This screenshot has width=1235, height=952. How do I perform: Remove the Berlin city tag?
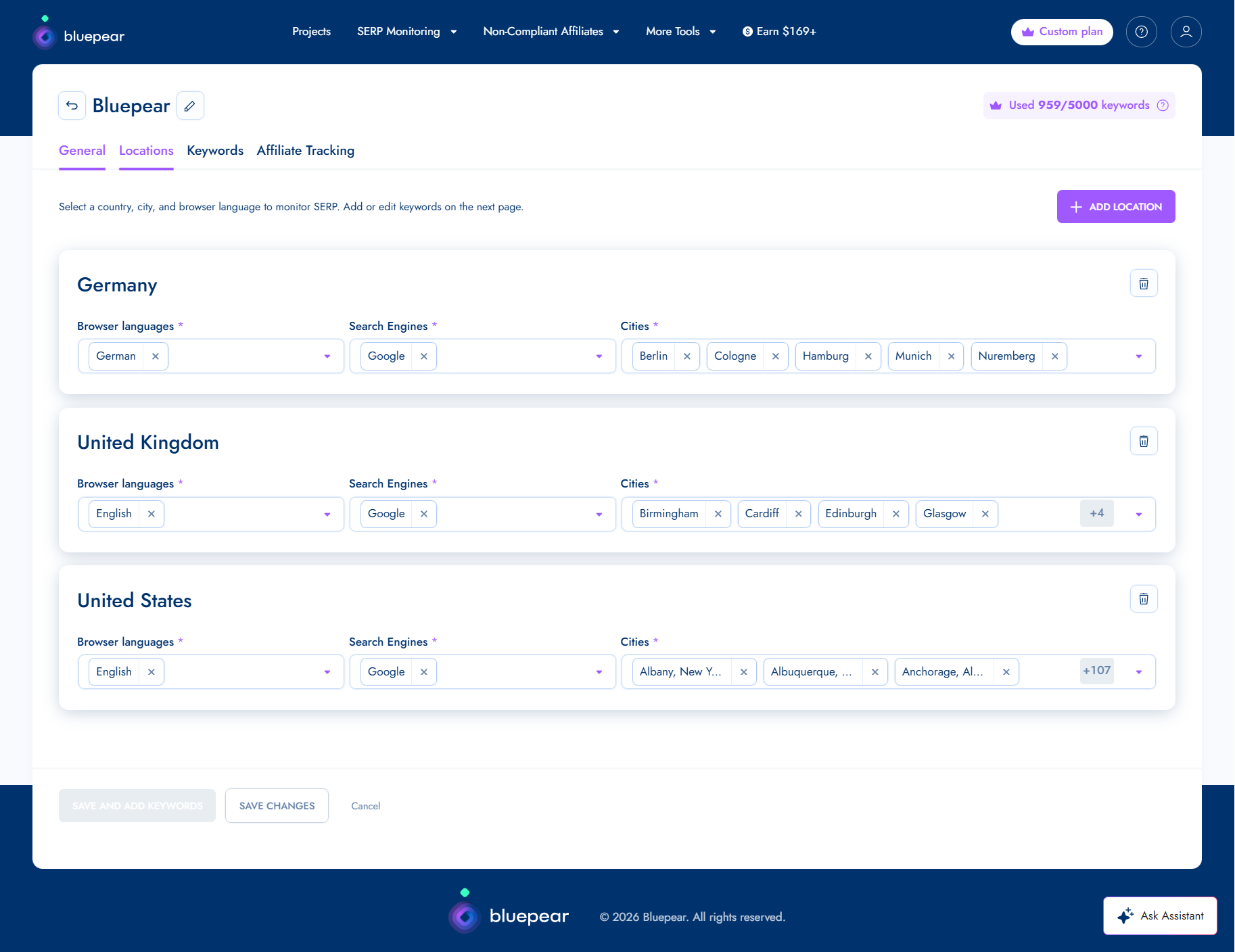coord(687,356)
